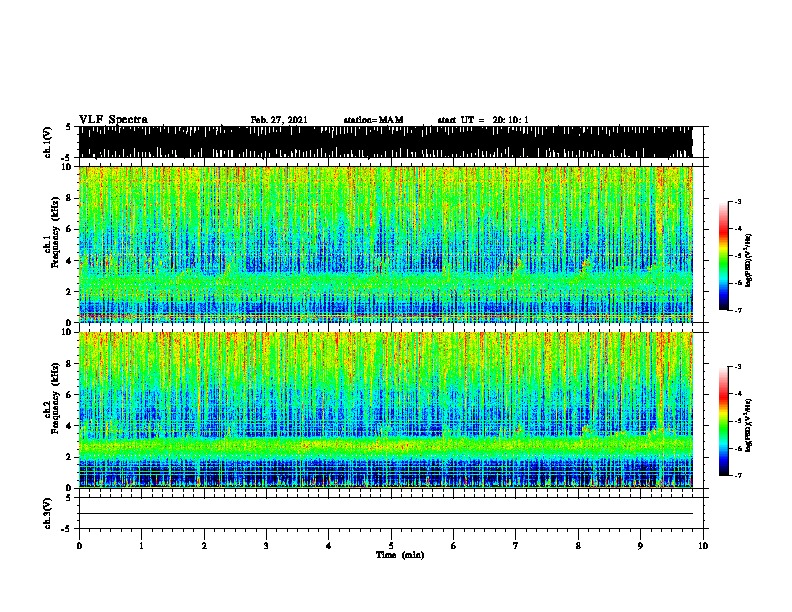The image size is (792, 612).
Task: Click the ch.1 colorbar log(PSD) unit label
Action: point(749,261)
